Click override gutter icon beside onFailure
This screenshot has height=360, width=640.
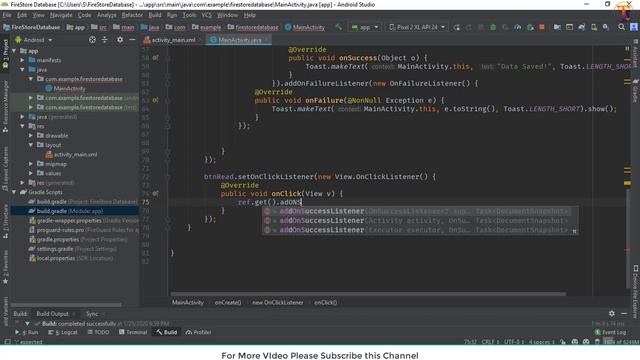(x=156, y=100)
